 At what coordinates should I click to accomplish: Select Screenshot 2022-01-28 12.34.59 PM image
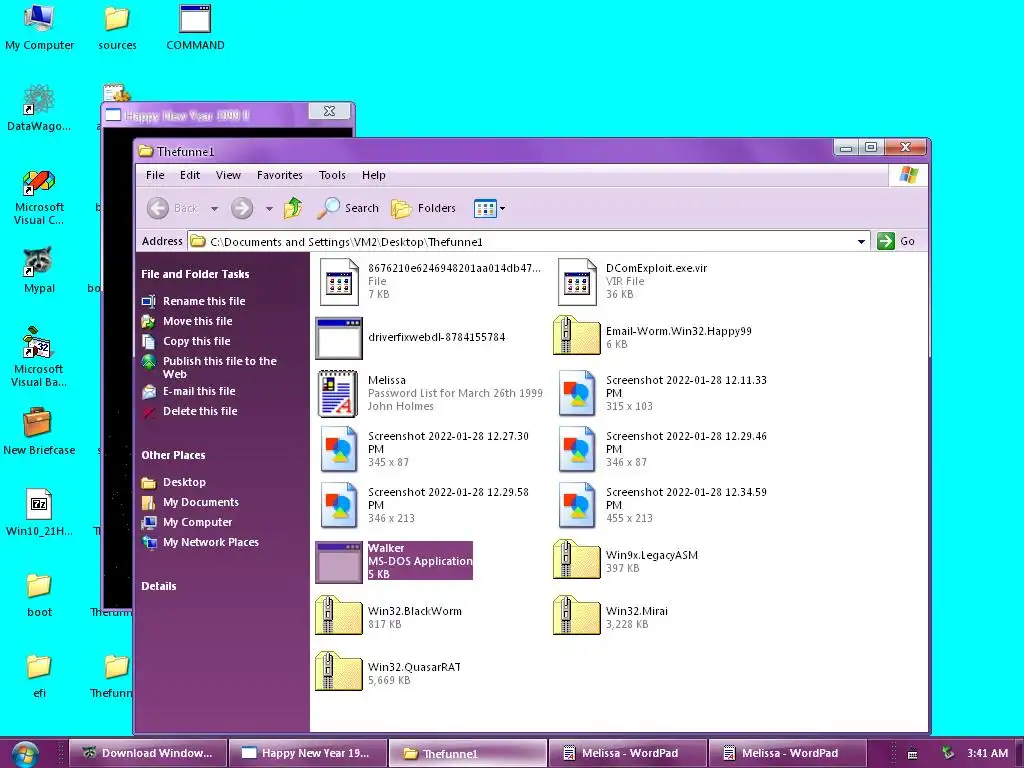577,505
